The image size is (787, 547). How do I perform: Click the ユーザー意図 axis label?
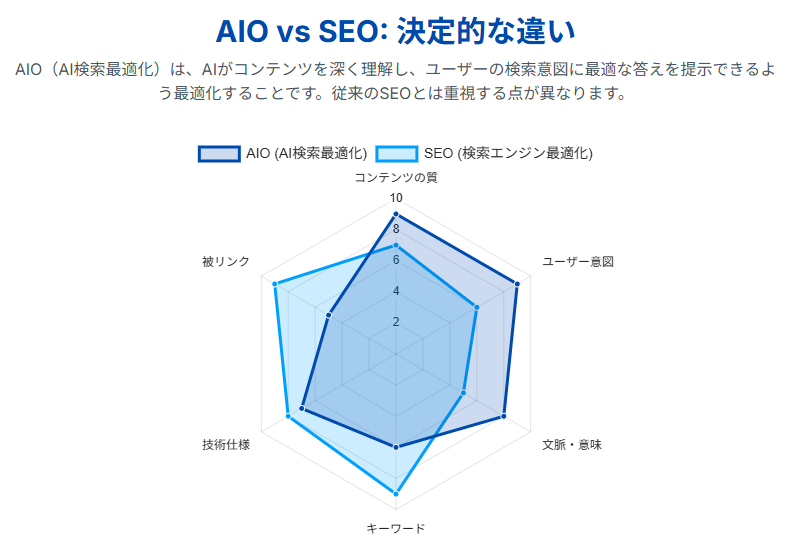tap(578, 262)
